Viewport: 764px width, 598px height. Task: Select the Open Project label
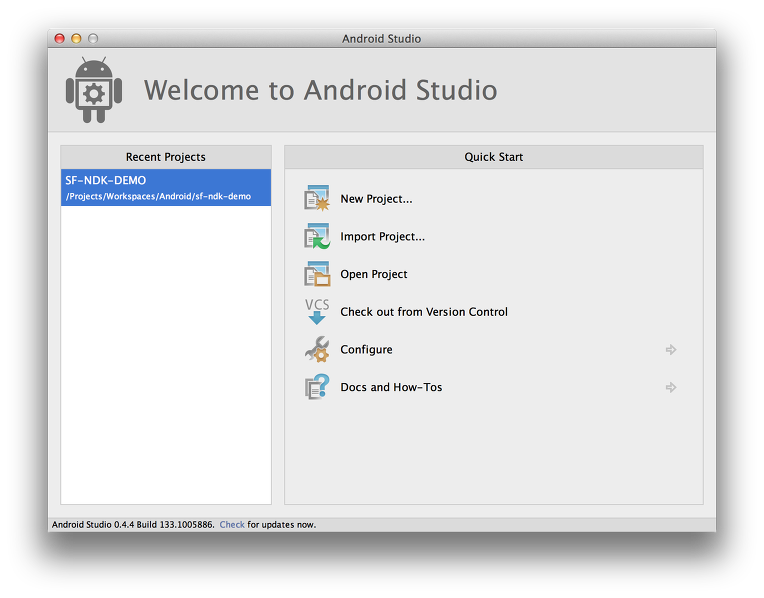(x=374, y=274)
